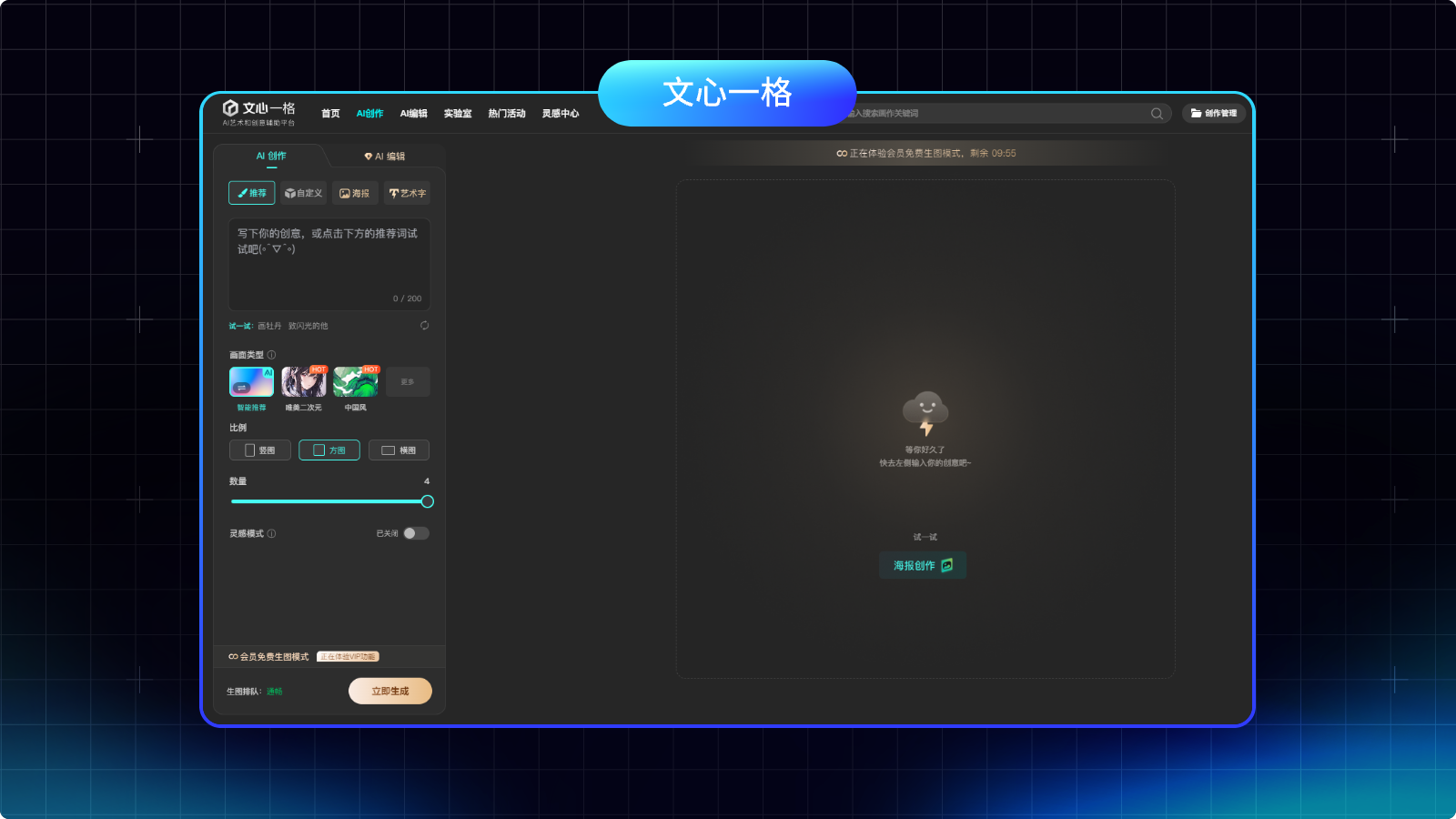Use the suggested prompt 画牡丹
1456x819 pixels.
tap(269, 326)
